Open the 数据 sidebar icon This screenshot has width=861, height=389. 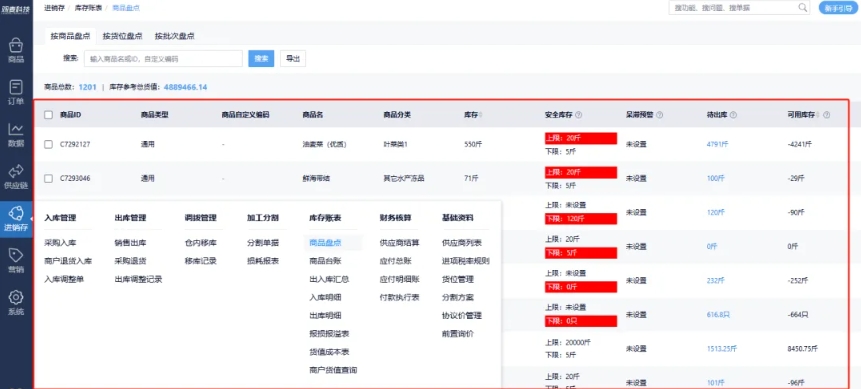pos(16,135)
